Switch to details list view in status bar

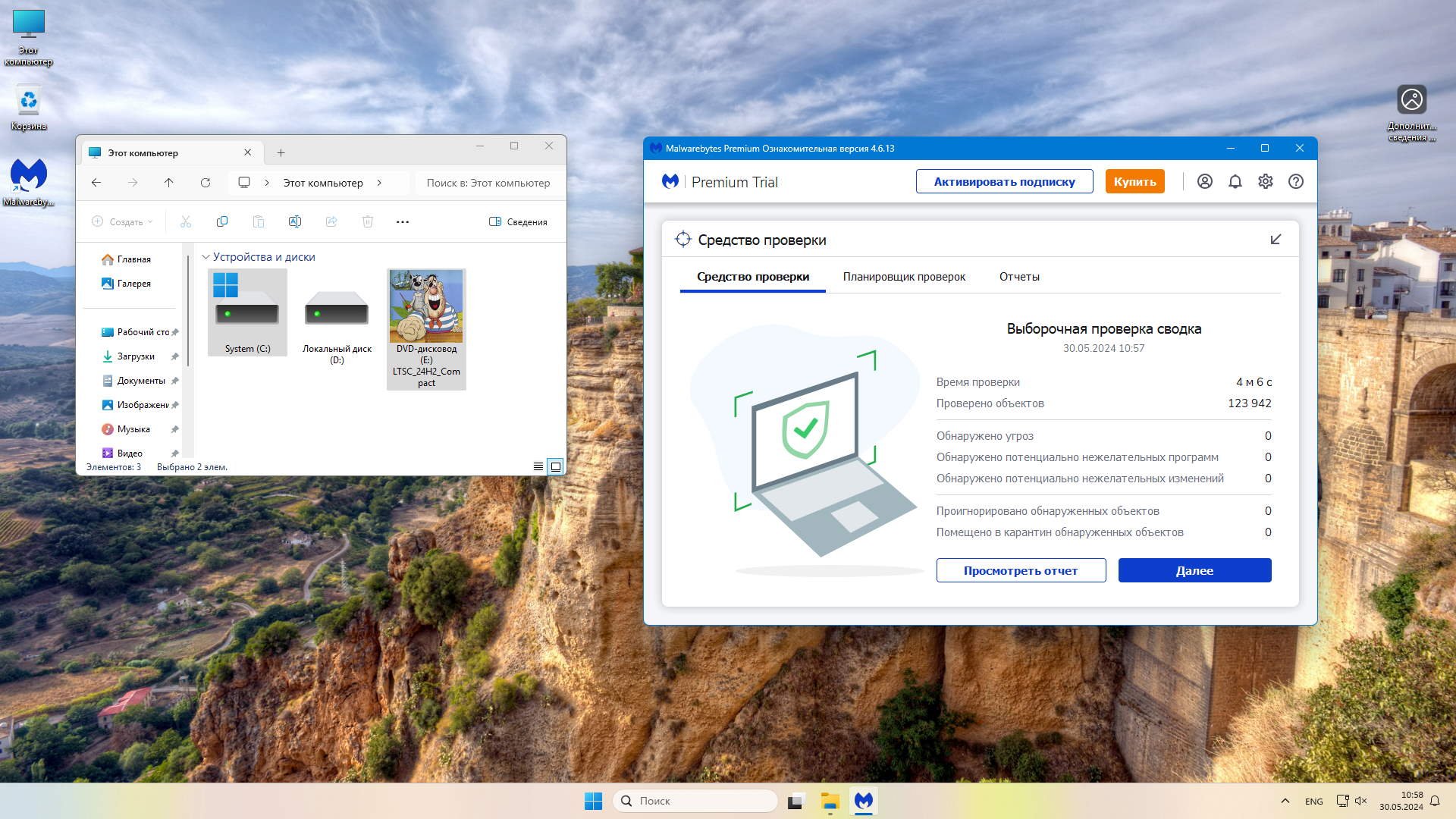click(538, 466)
